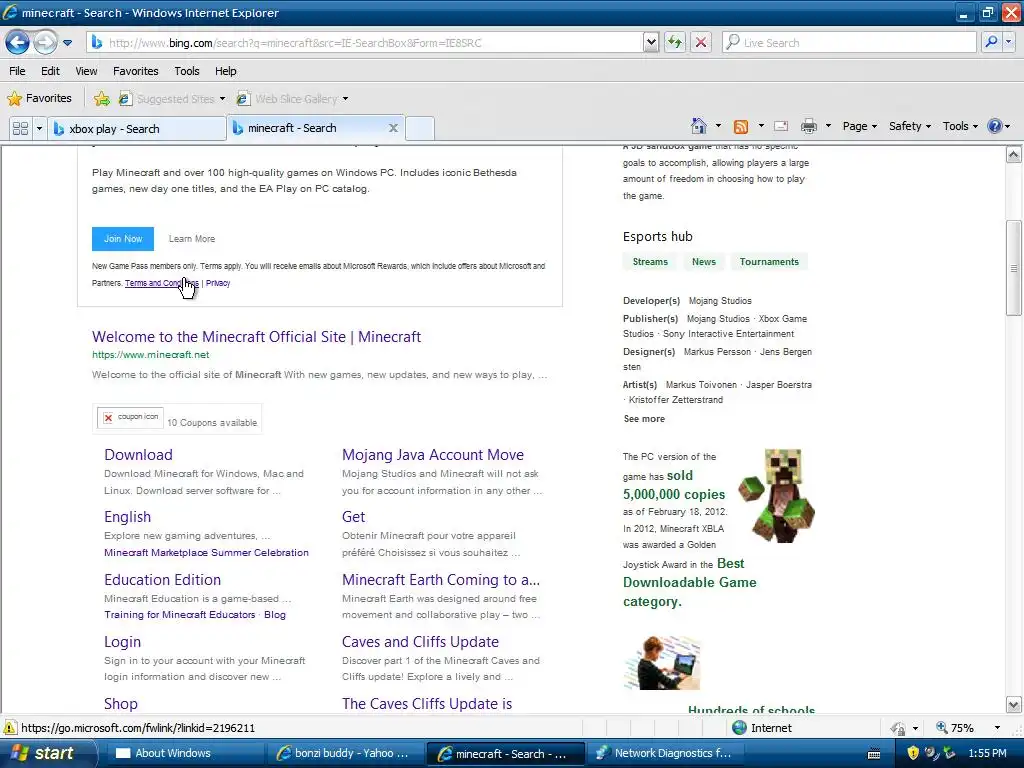
Task: Open the Mojang Java Account Move link
Action: (433, 455)
